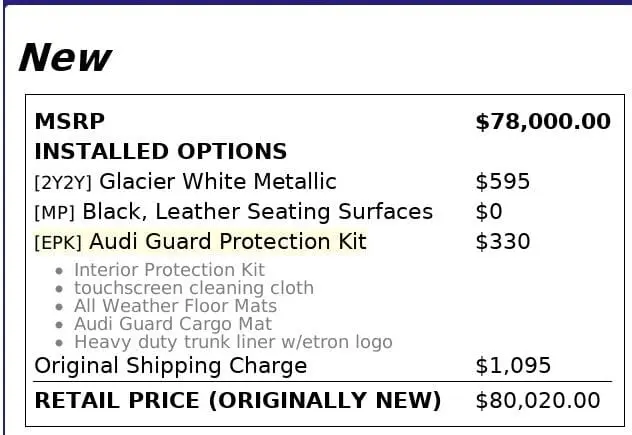Image resolution: width=632 pixels, height=435 pixels.
Task: Click the $80,020.00 retail price total
Action: [x=538, y=401]
